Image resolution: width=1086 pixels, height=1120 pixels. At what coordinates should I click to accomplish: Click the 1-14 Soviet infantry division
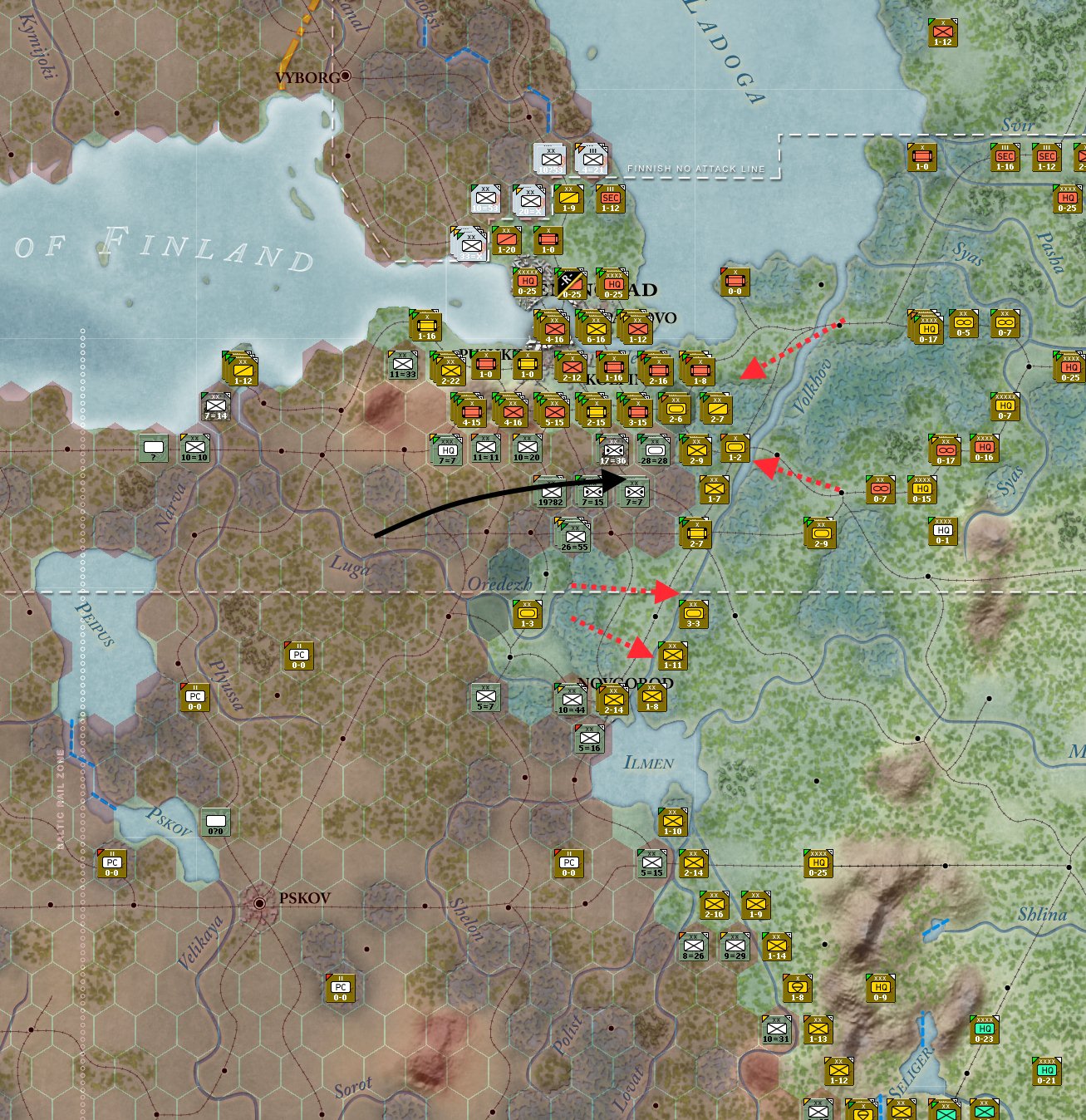777,946
